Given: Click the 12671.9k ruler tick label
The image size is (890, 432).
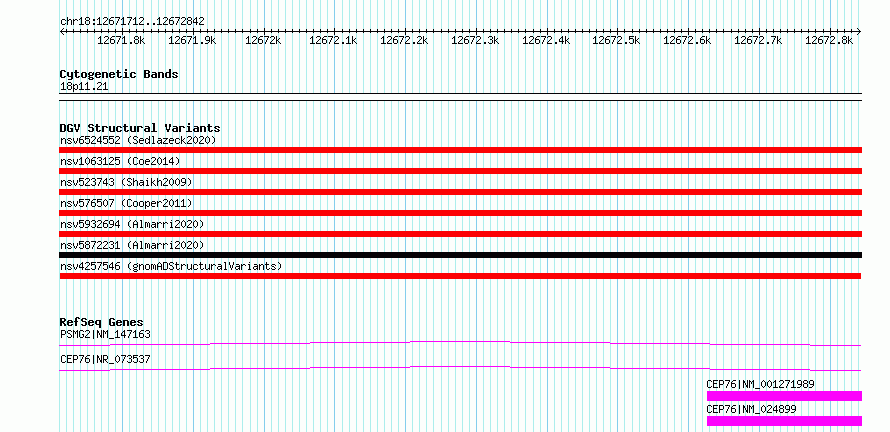Looking at the screenshot, I should pos(192,40).
